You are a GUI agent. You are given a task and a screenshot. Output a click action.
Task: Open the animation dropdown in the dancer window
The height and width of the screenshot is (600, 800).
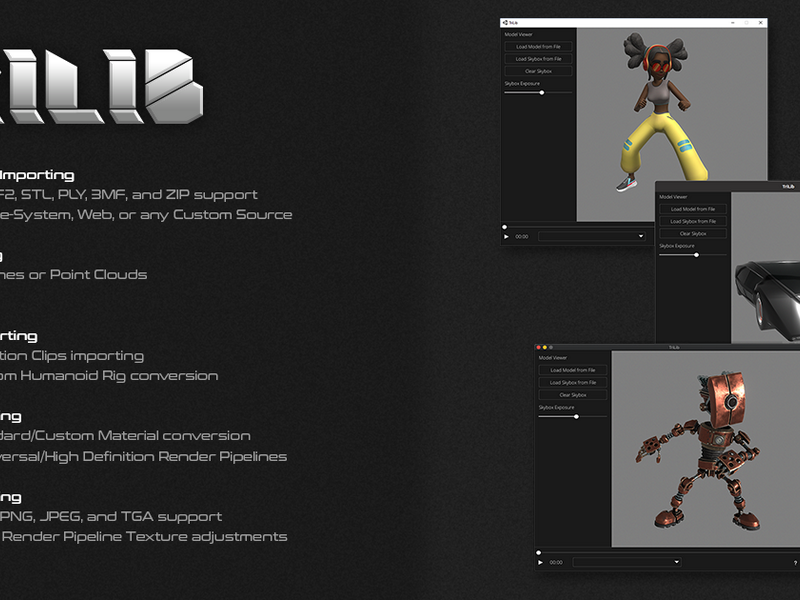(592, 236)
